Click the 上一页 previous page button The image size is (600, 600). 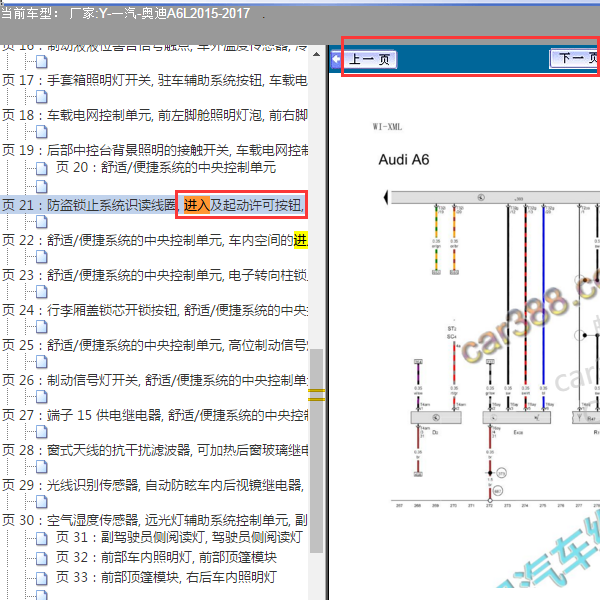(371, 59)
